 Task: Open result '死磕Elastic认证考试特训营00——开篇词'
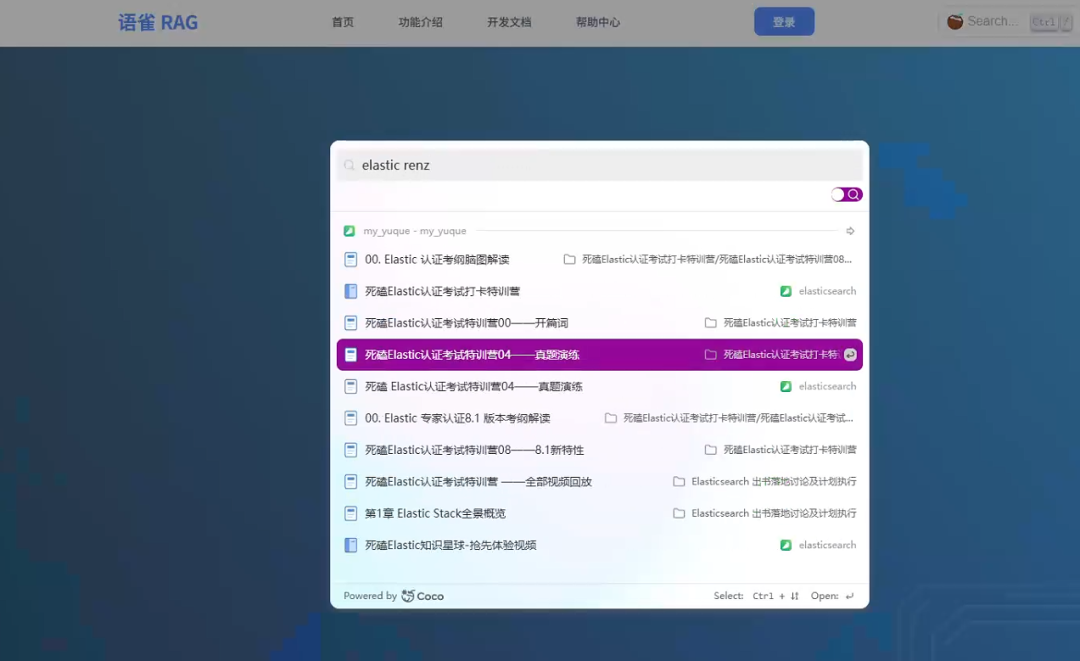click(x=599, y=323)
